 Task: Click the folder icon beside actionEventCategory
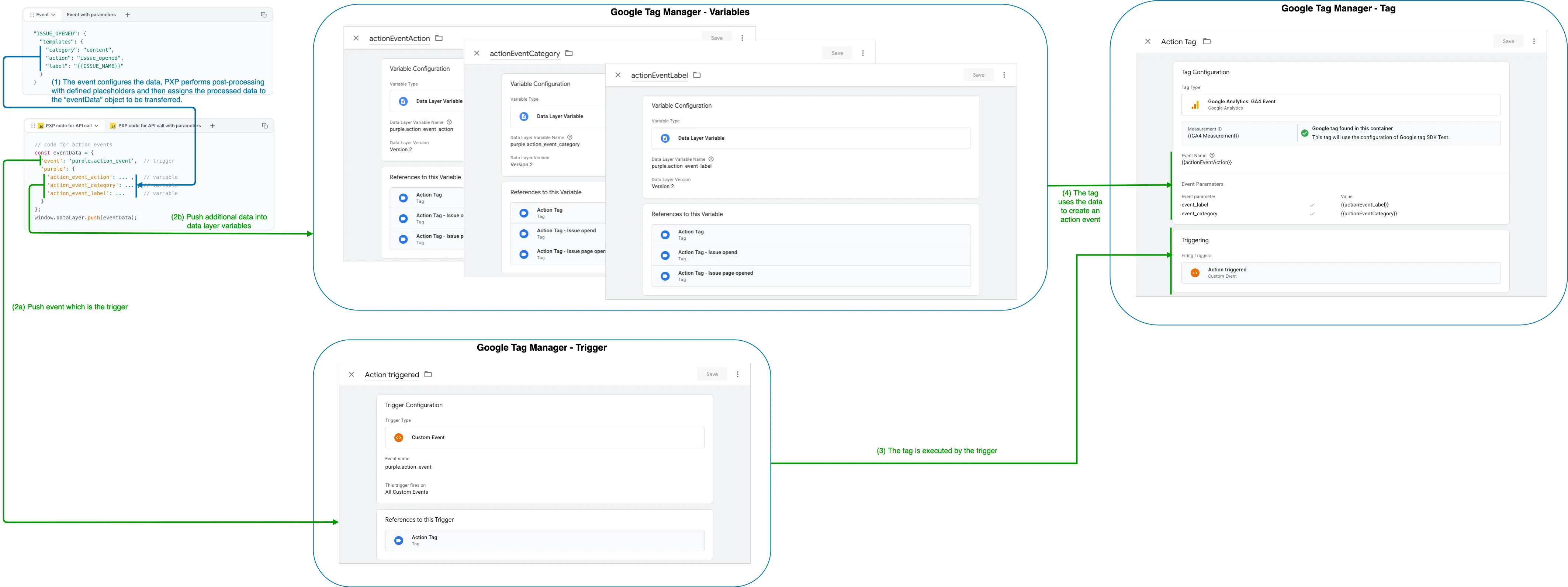point(569,53)
